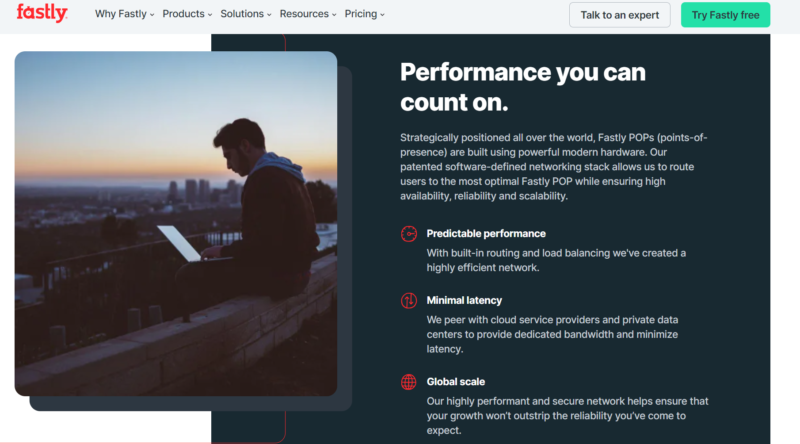800x444 pixels.
Task: Expand the Why Fastly chevron
Action: click(152, 15)
